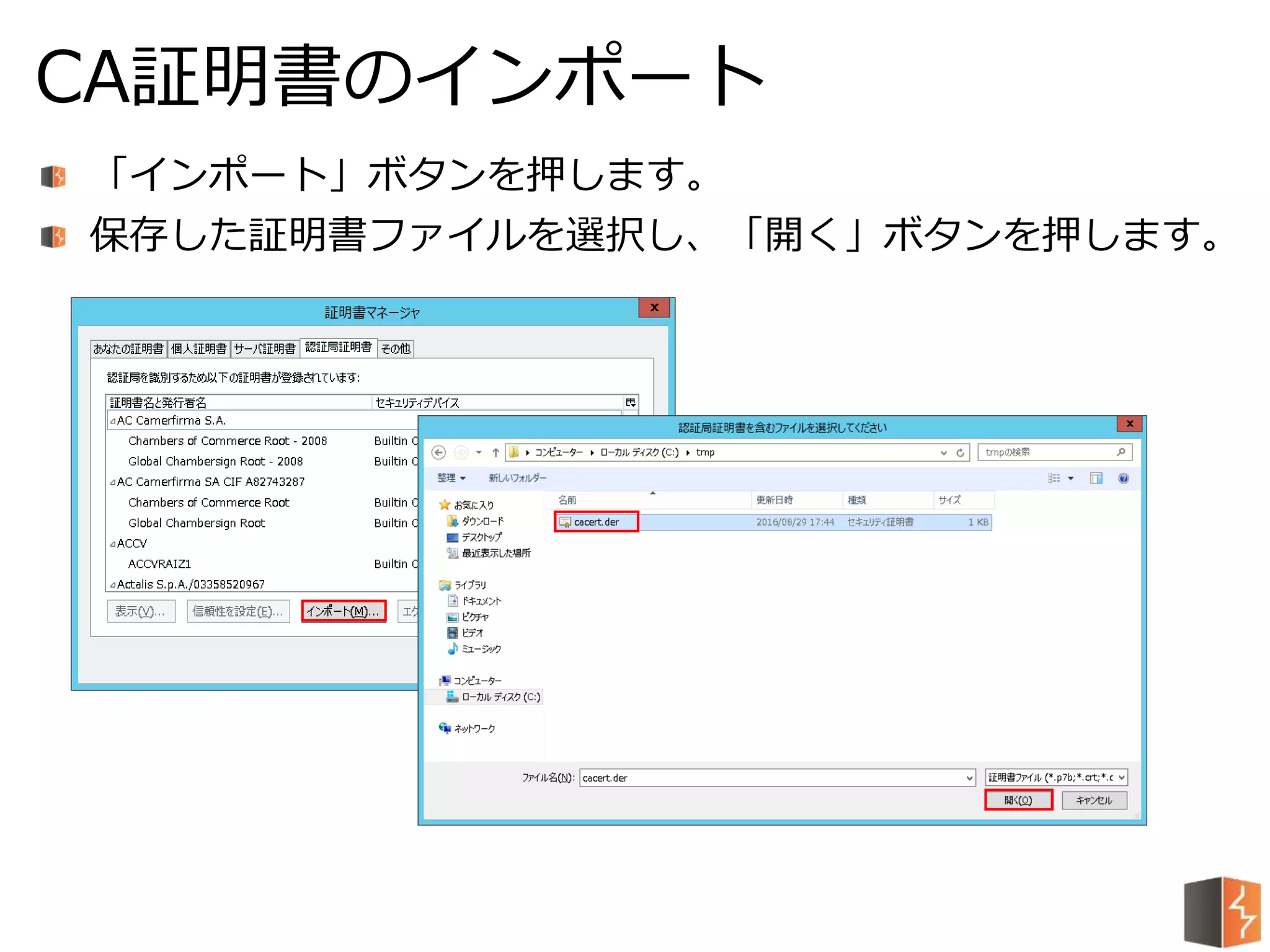
Task: Close the 証明書マネージャ window
Action: [x=654, y=307]
